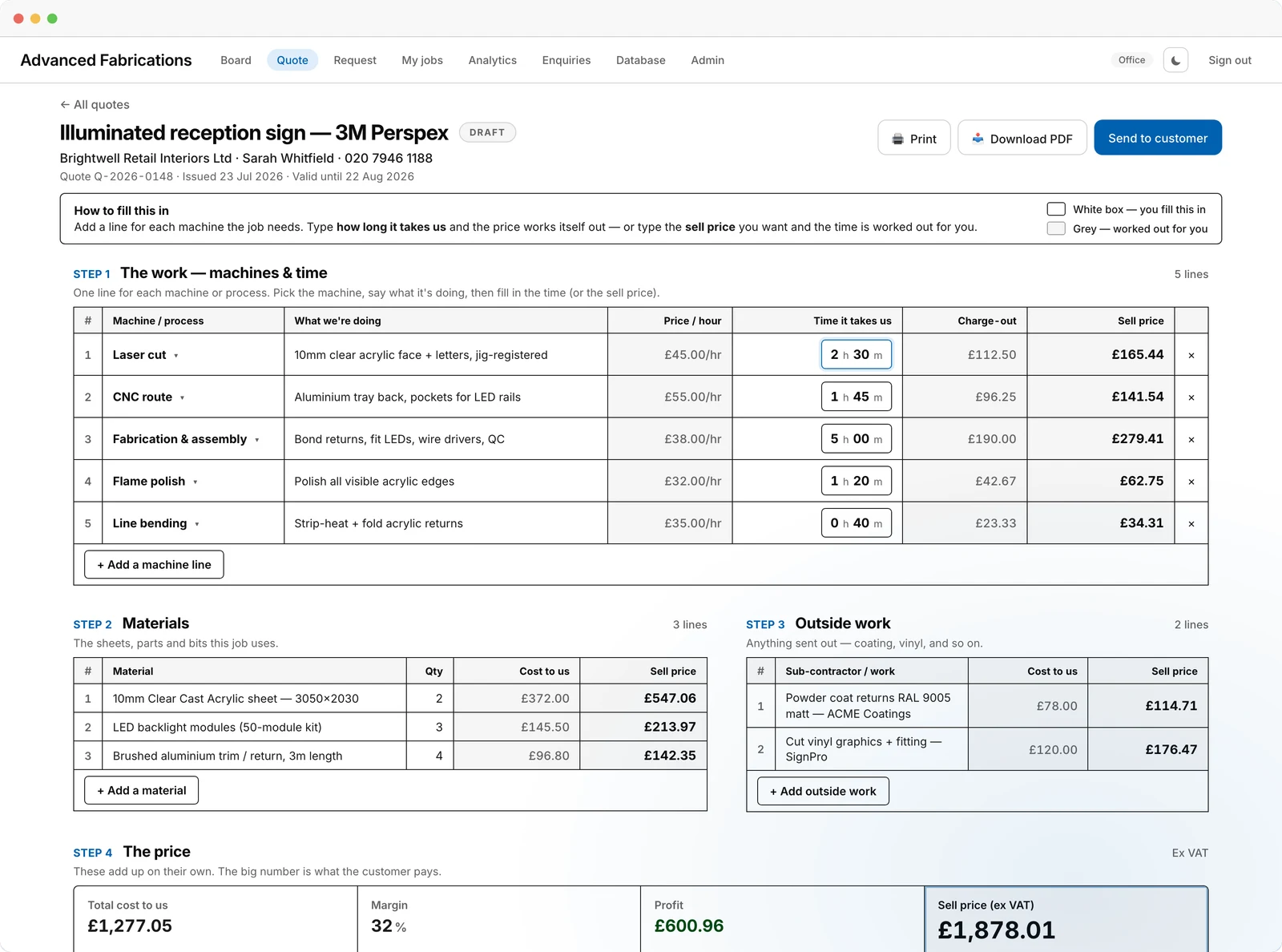Click the Print button
This screenshot has width=1282, height=952.
coord(914,138)
